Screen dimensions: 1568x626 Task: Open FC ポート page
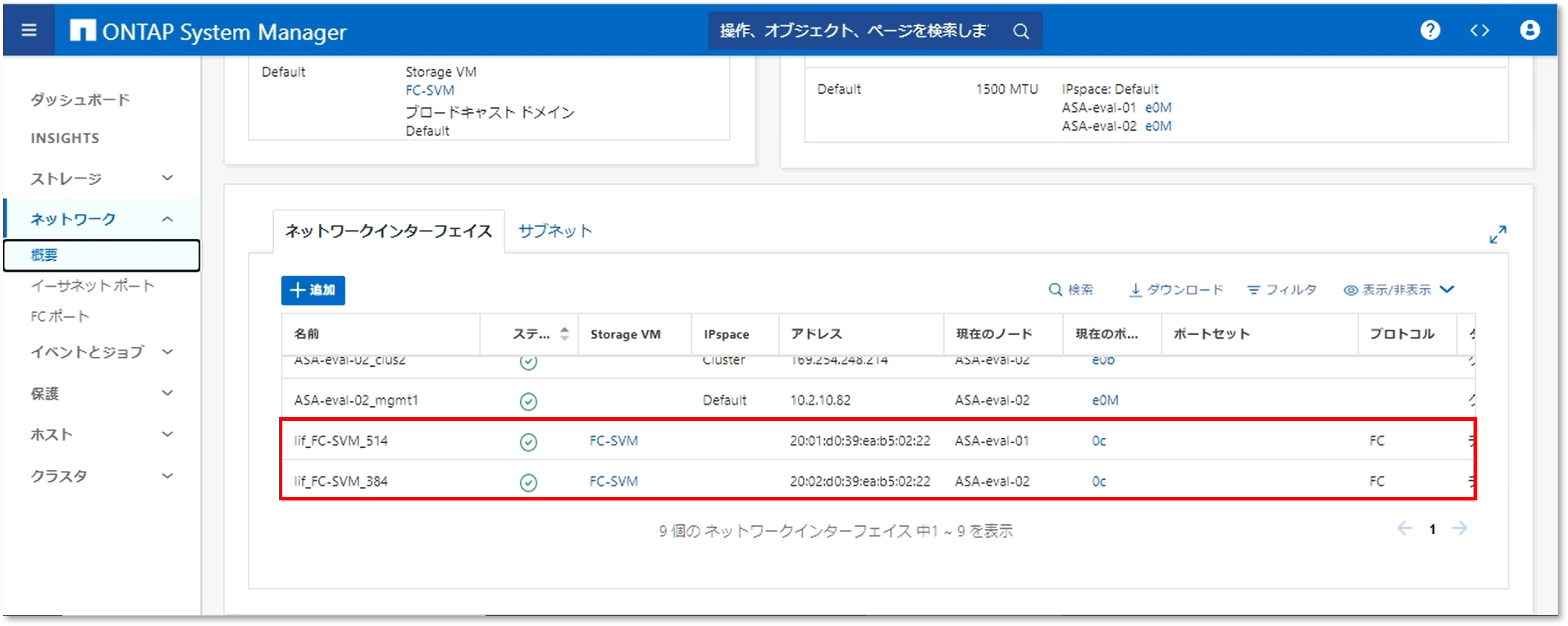pos(60,316)
